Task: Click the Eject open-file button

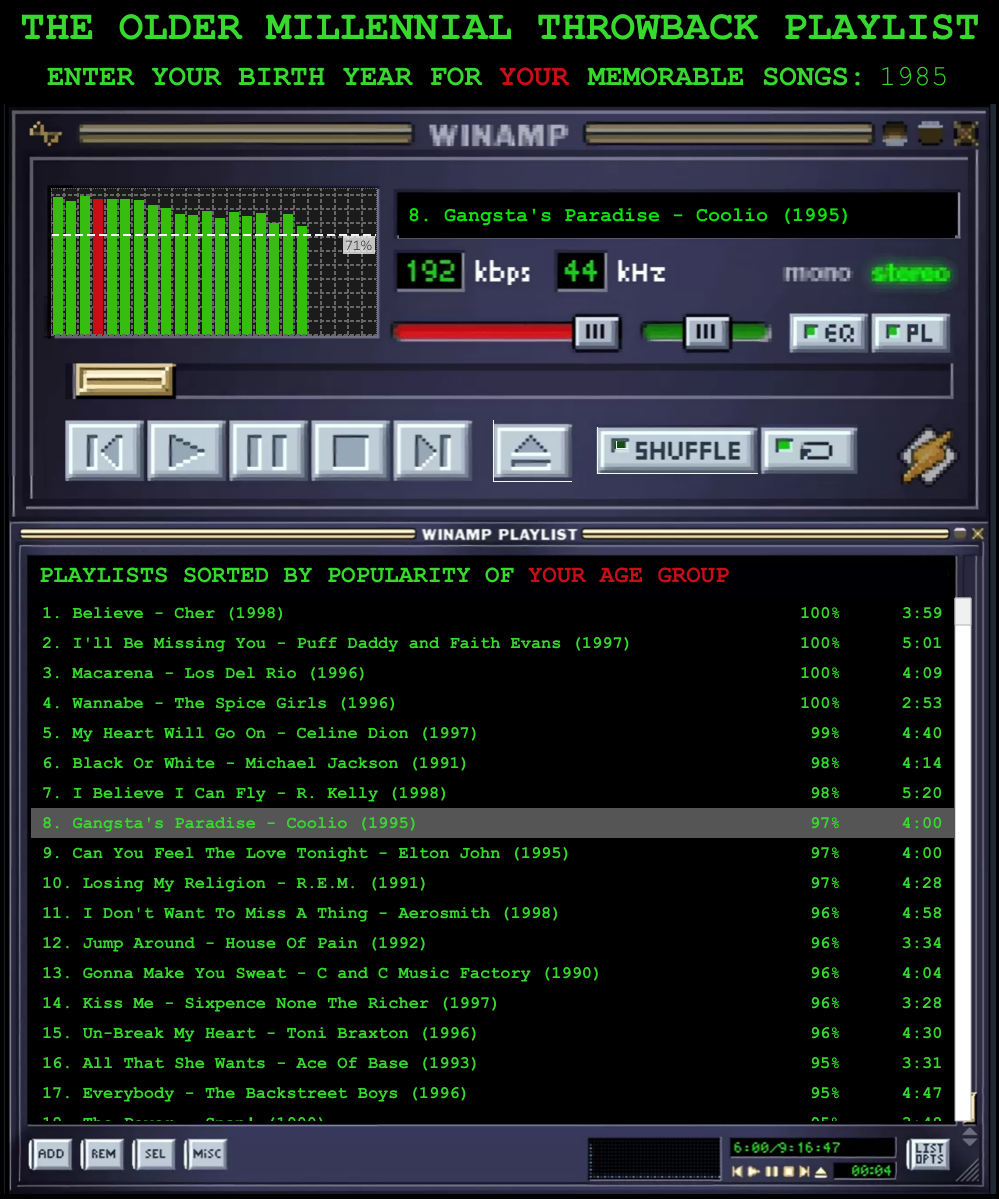Action: pyautogui.click(x=532, y=452)
